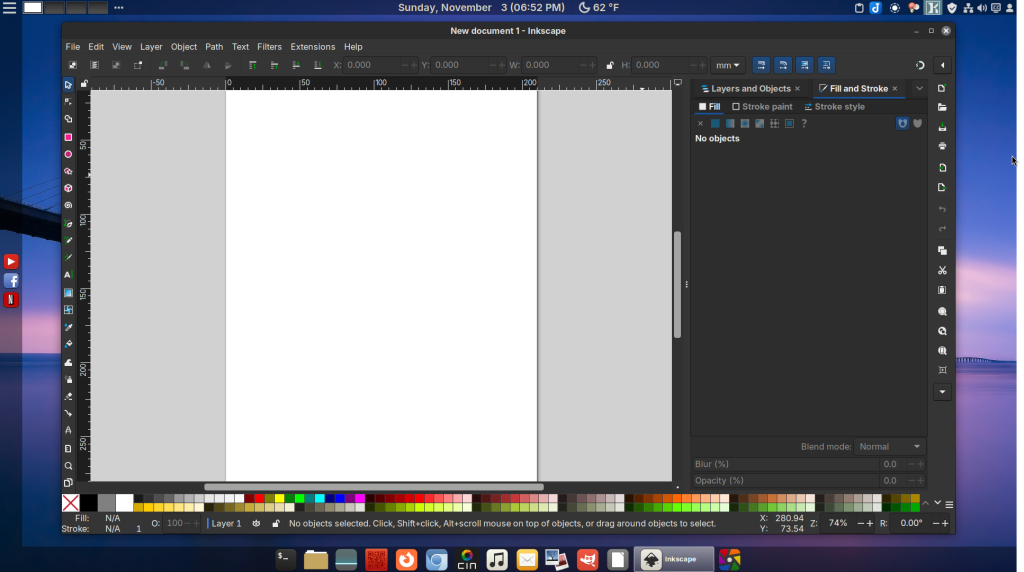The width and height of the screenshot is (1024, 572).
Task: Toggle Layer 1 visibility eye
Action: tap(257, 523)
